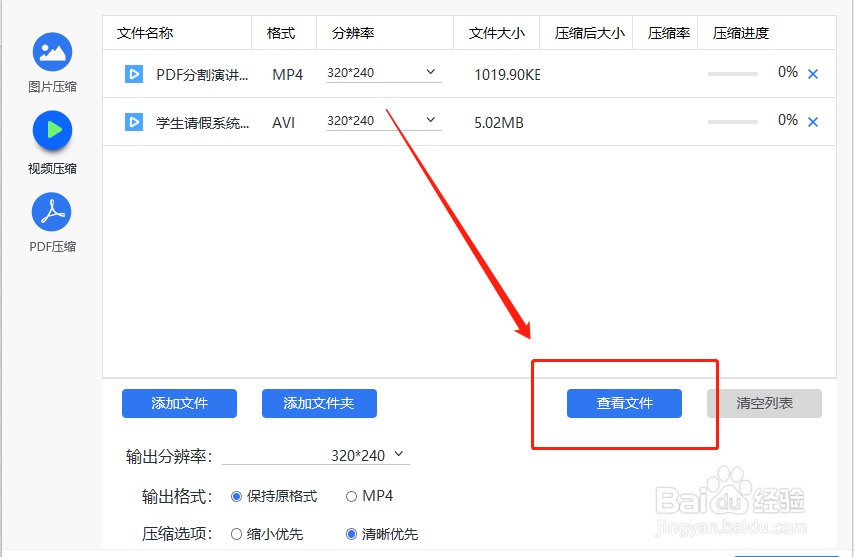855x557 pixels.
Task: Remove the PDF分割演讲 row with the X
Action: pyautogui.click(x=812, y=74)
